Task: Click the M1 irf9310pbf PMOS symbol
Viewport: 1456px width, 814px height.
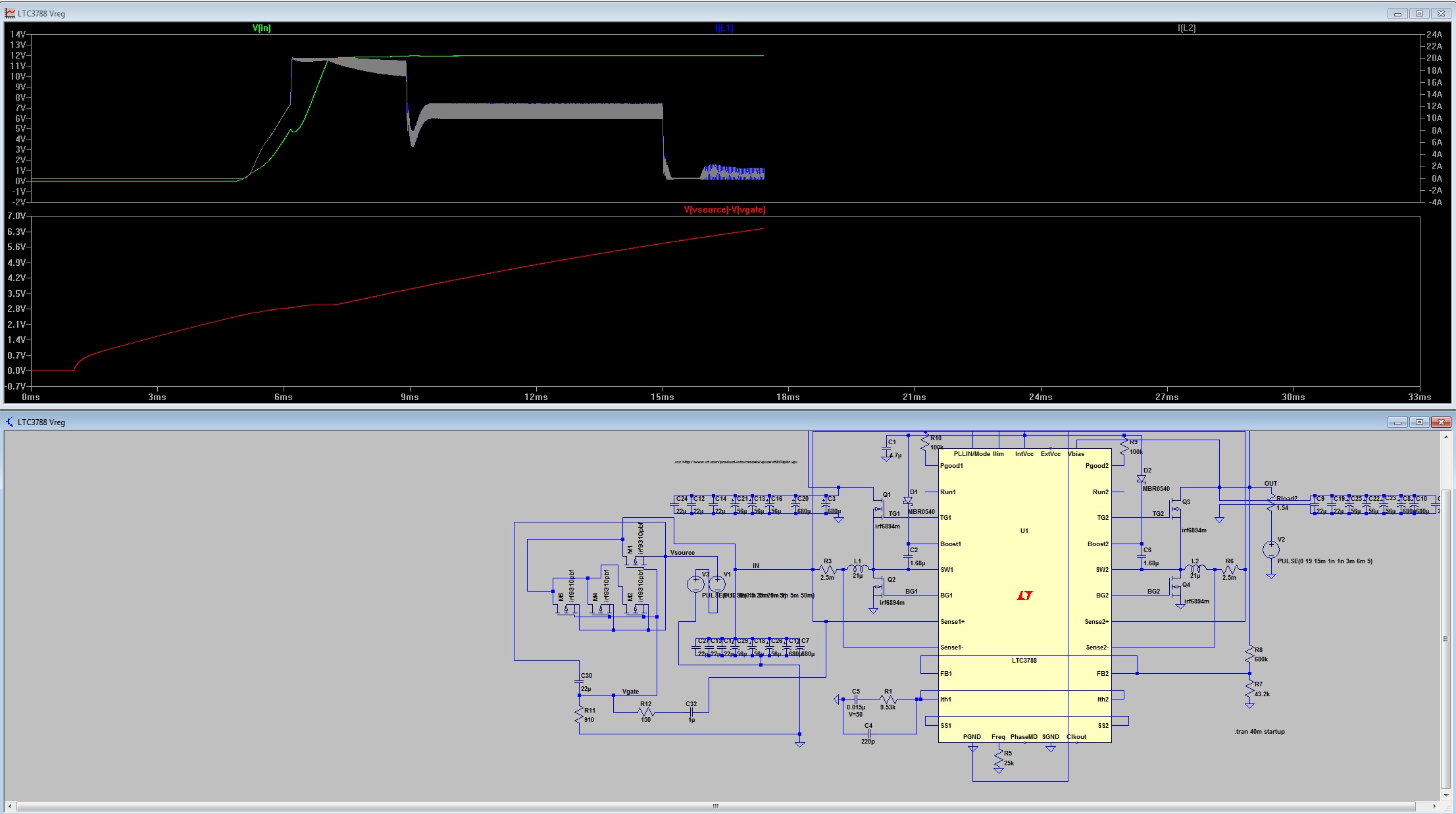Action: pos(636,561)
